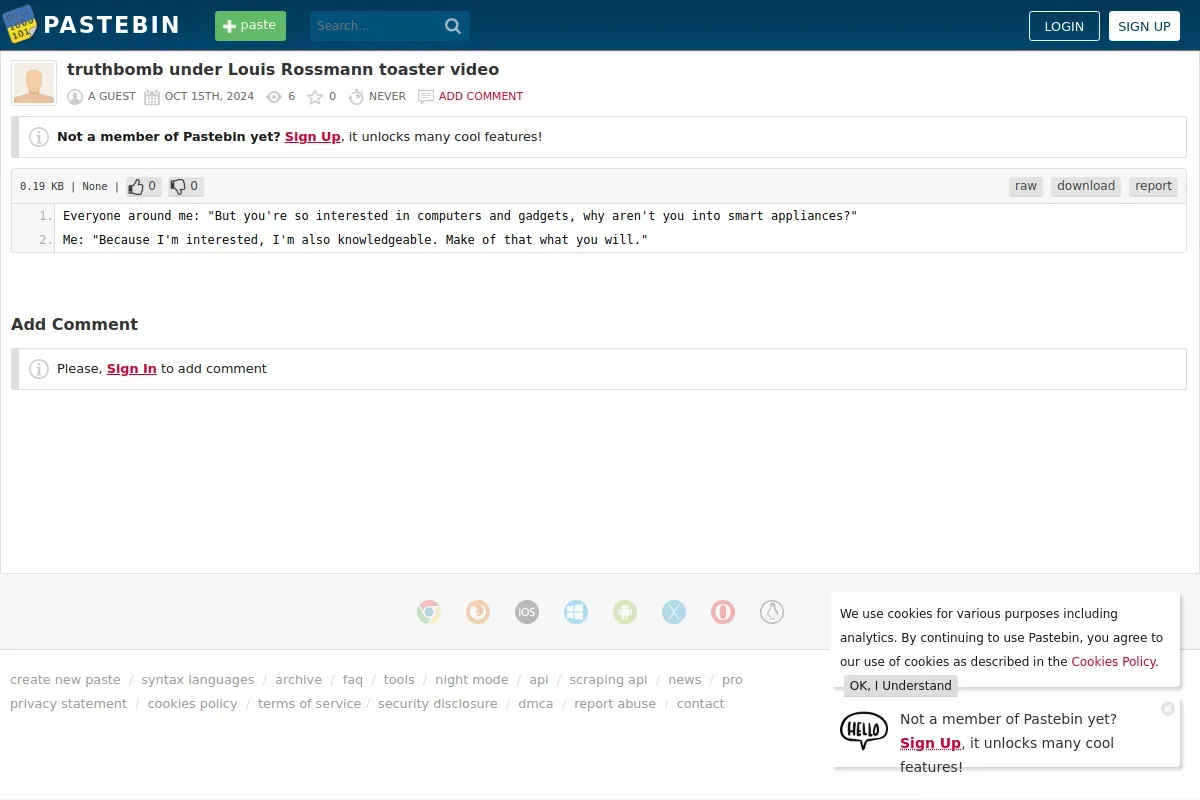Click the SIGN UP button

pyautogui.click(x=1144, y=26)
